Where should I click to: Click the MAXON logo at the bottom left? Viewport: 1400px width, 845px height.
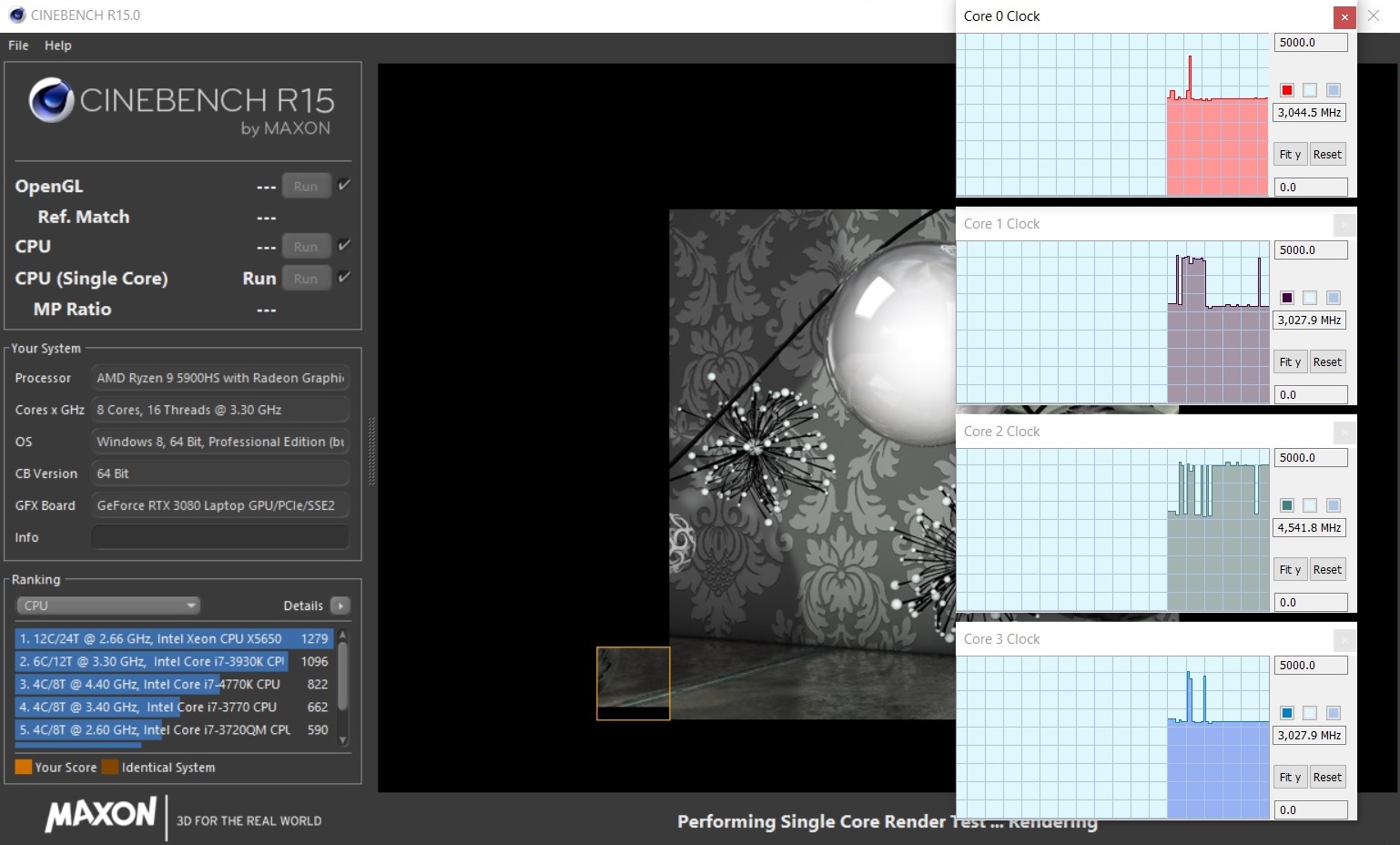point(101,815)
